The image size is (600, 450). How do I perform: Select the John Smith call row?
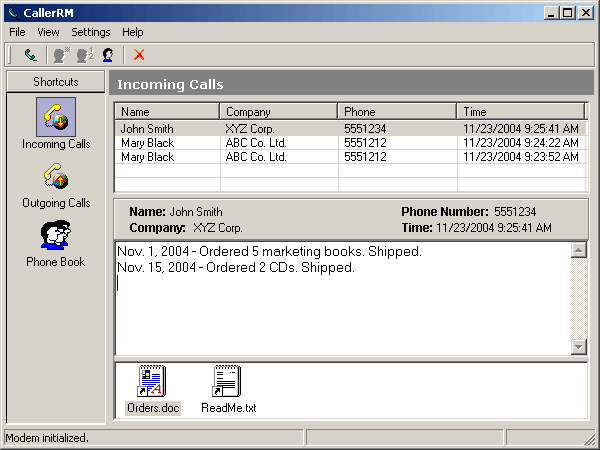tap(351, 129)
